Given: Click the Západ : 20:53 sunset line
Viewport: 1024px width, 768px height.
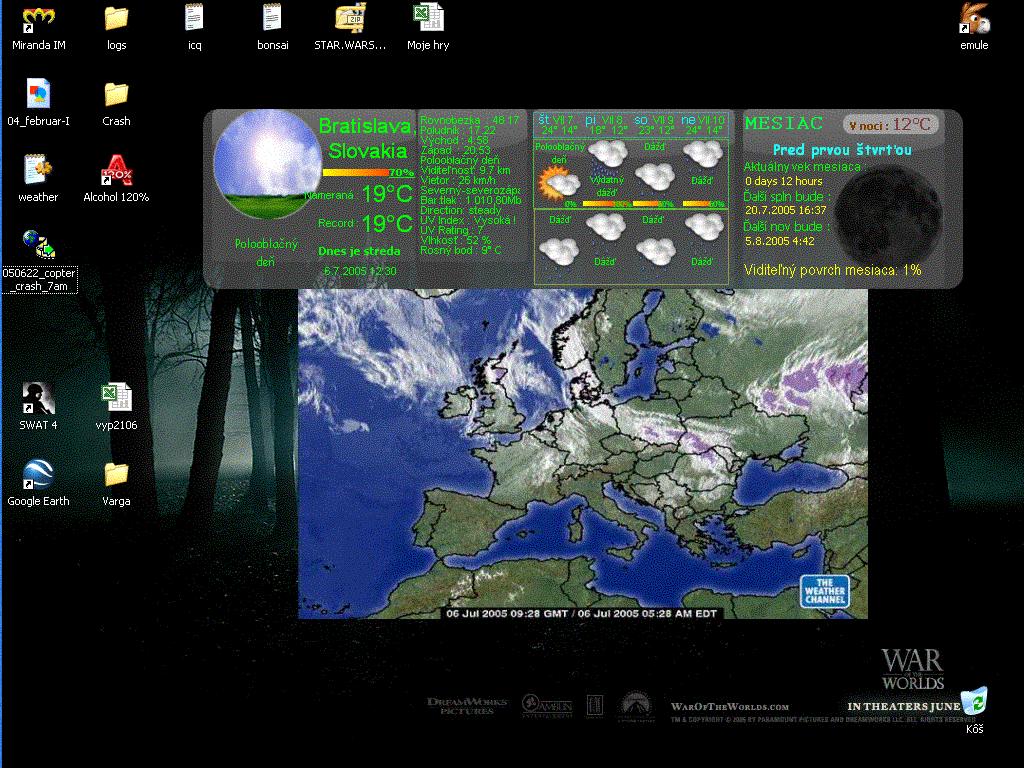Looking at the screenshot, I should [455, 150].
